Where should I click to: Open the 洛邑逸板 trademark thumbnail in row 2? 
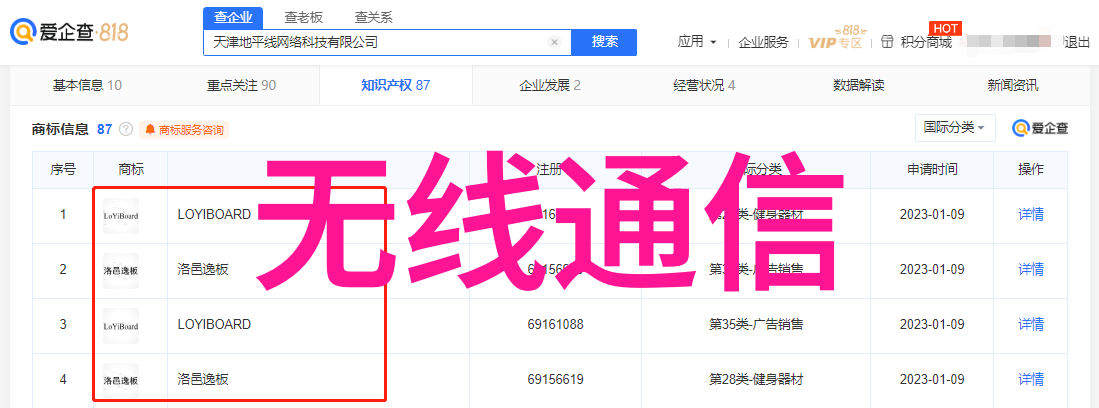(121, 271)
